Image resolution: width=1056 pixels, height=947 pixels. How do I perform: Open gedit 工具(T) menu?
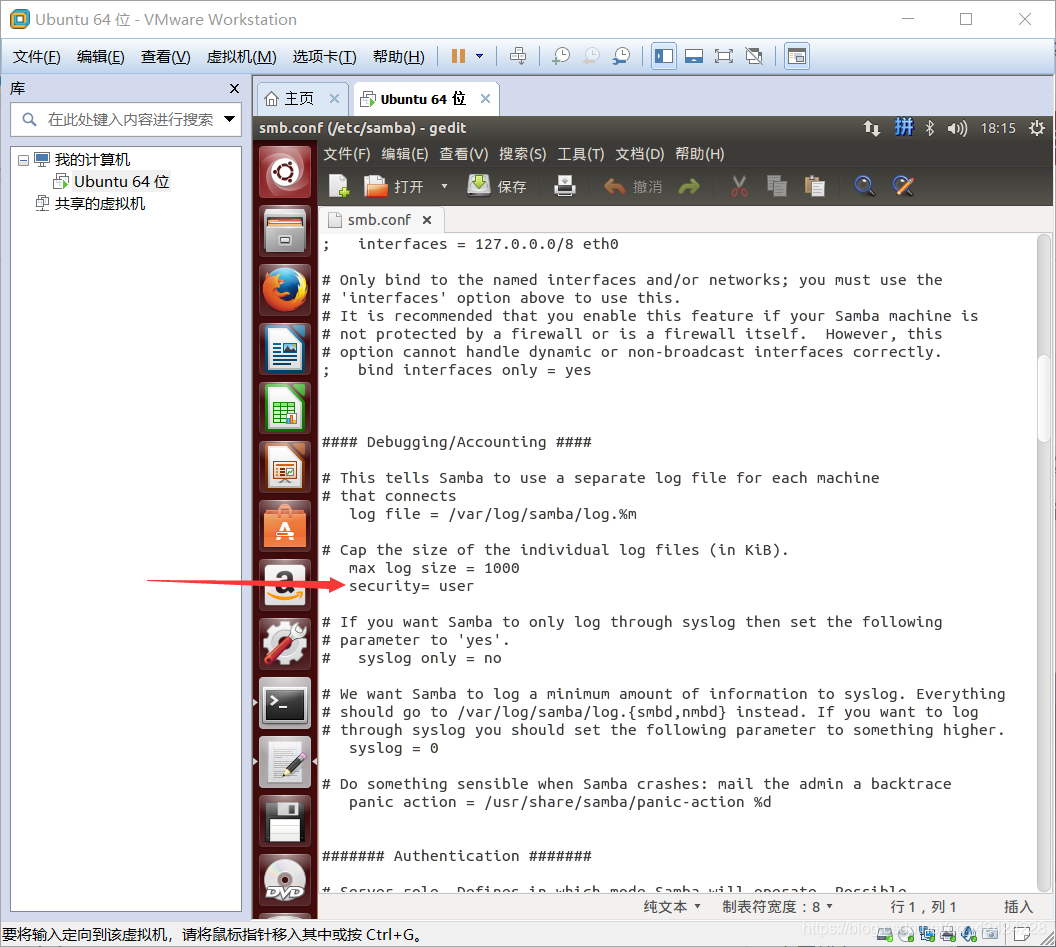tap(581, 154)
